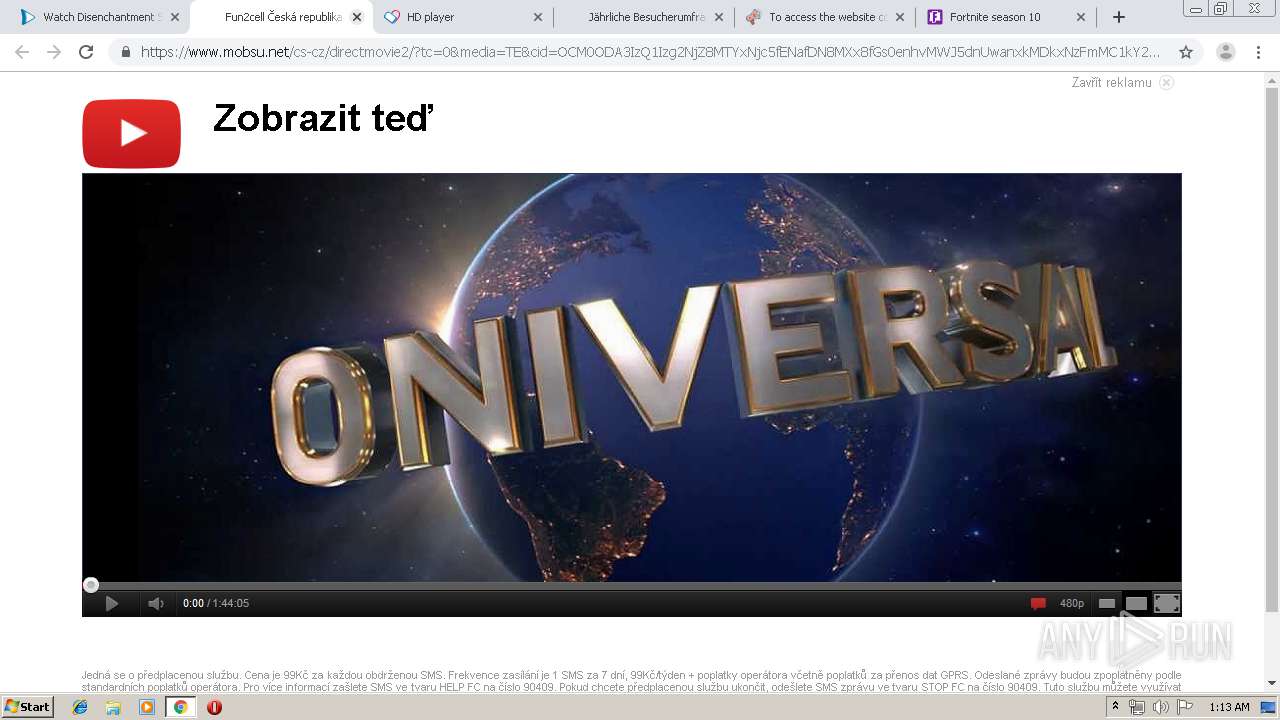This screenshot has width=1280, height=720.
Task: Close the ad via 'Zavřít reklamu'
Action: click(x=1111, y=83)
